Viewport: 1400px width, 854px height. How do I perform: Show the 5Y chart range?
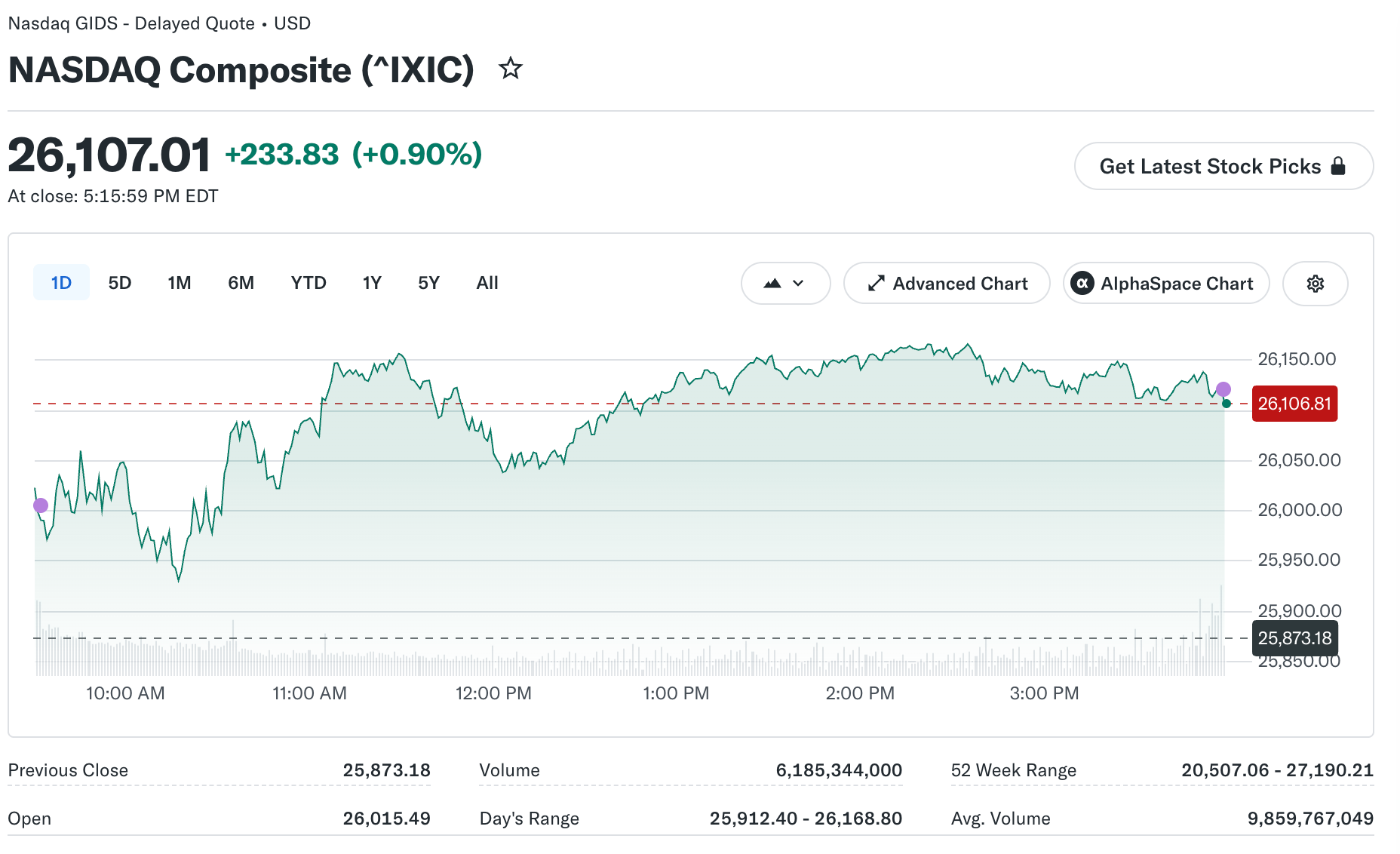[428, 283]
